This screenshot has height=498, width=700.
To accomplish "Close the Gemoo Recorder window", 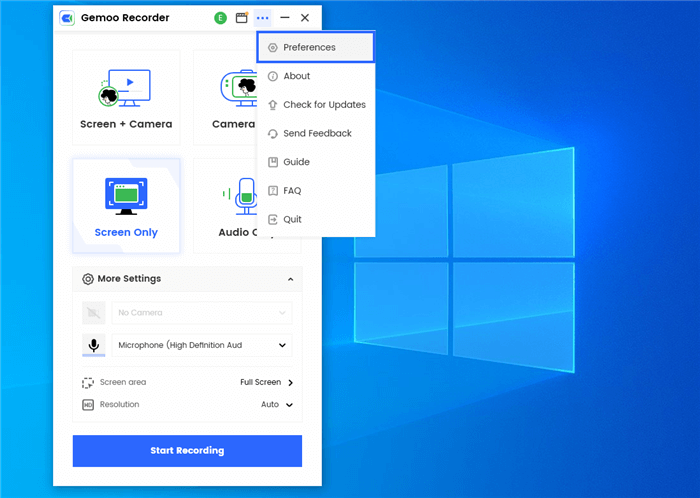I will 305,18.
